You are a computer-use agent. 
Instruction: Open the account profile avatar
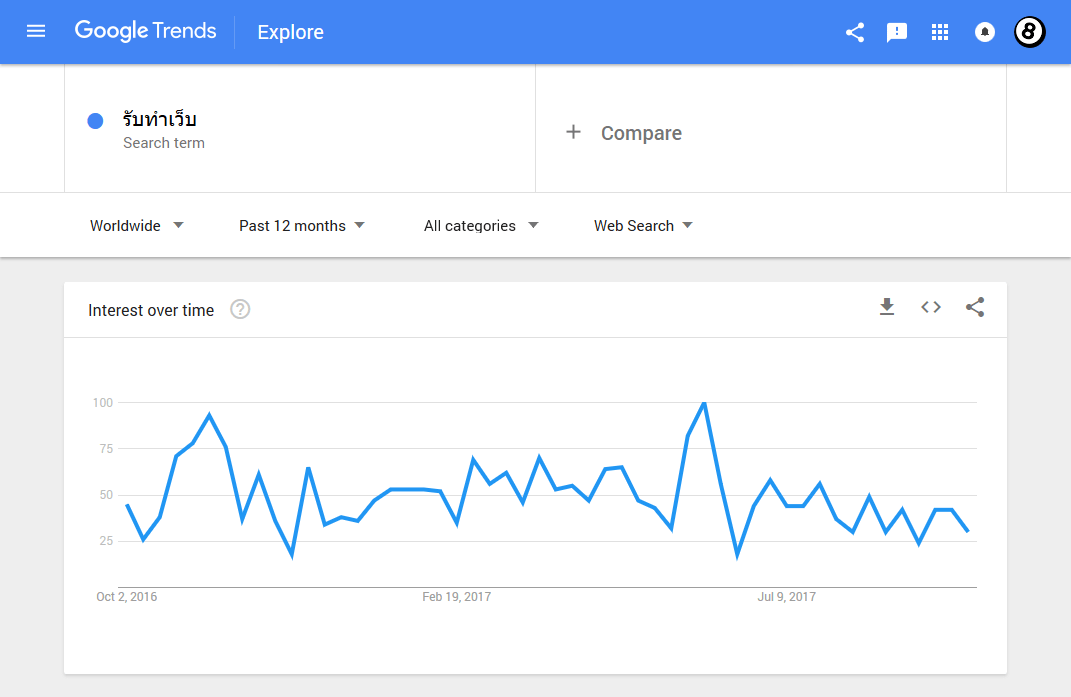[x=1030, y=32]
